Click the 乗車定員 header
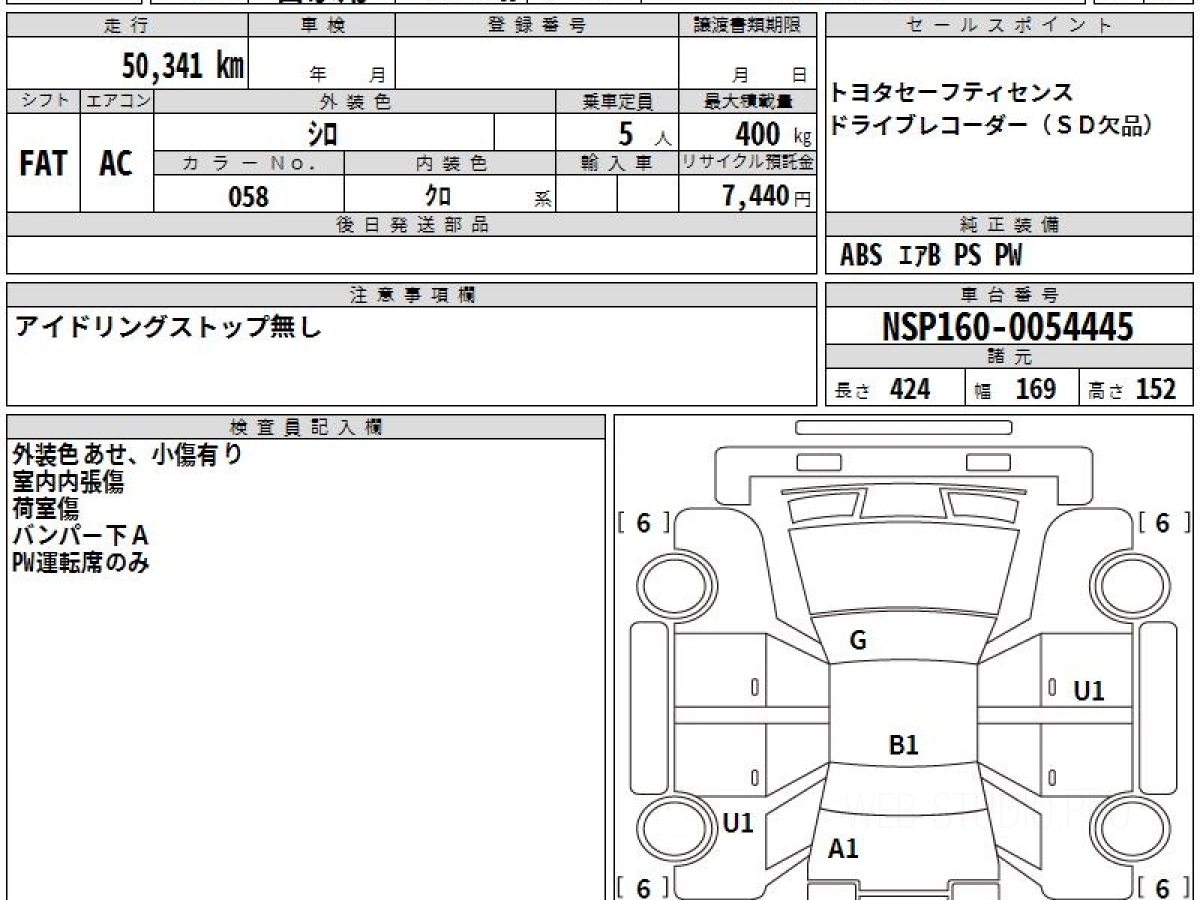The height and width of the screenshot is (900, 1200). click(x=617, y=101)
